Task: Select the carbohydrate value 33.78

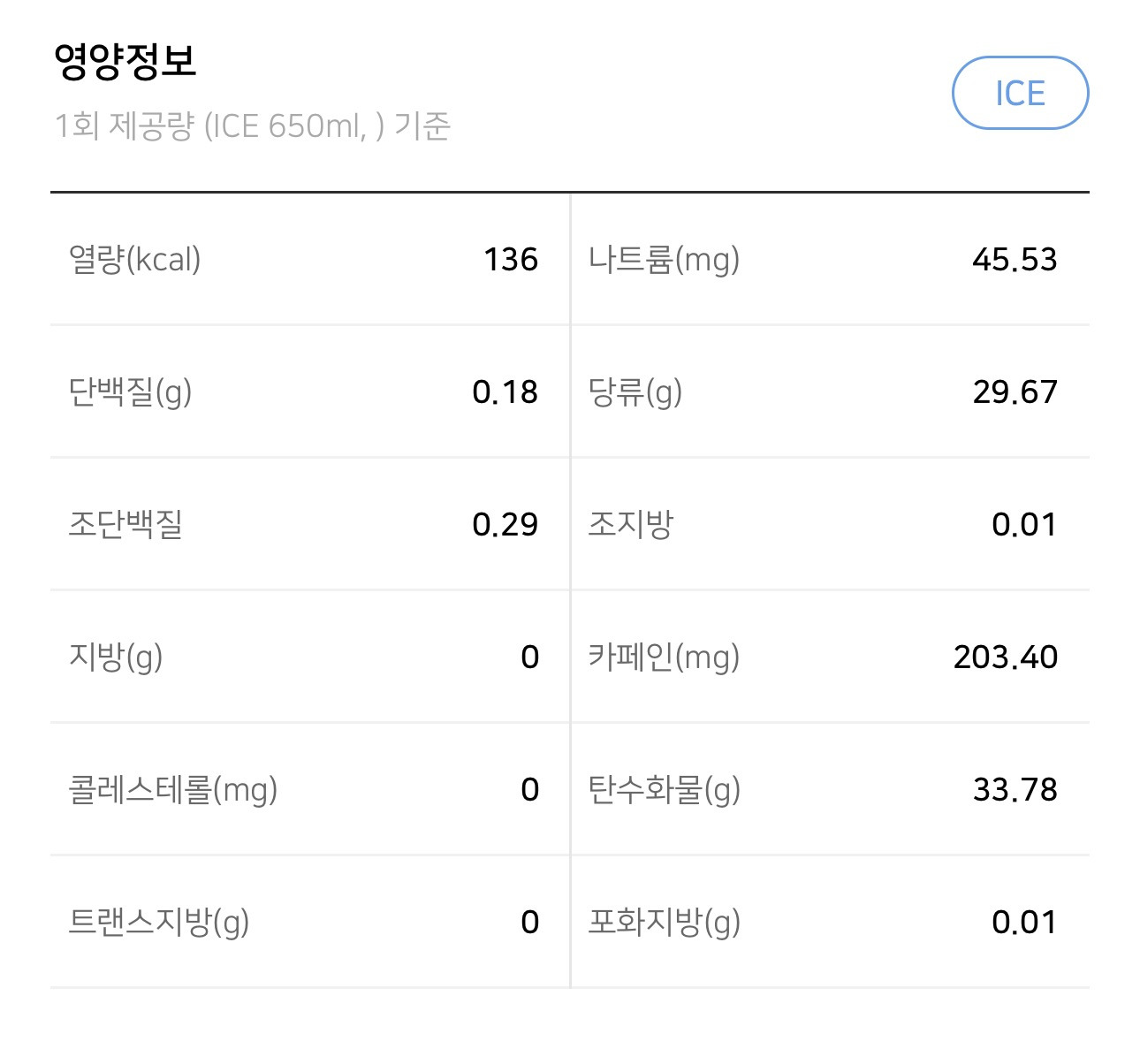Action: pyautogui.click(x=1015, y=790)
